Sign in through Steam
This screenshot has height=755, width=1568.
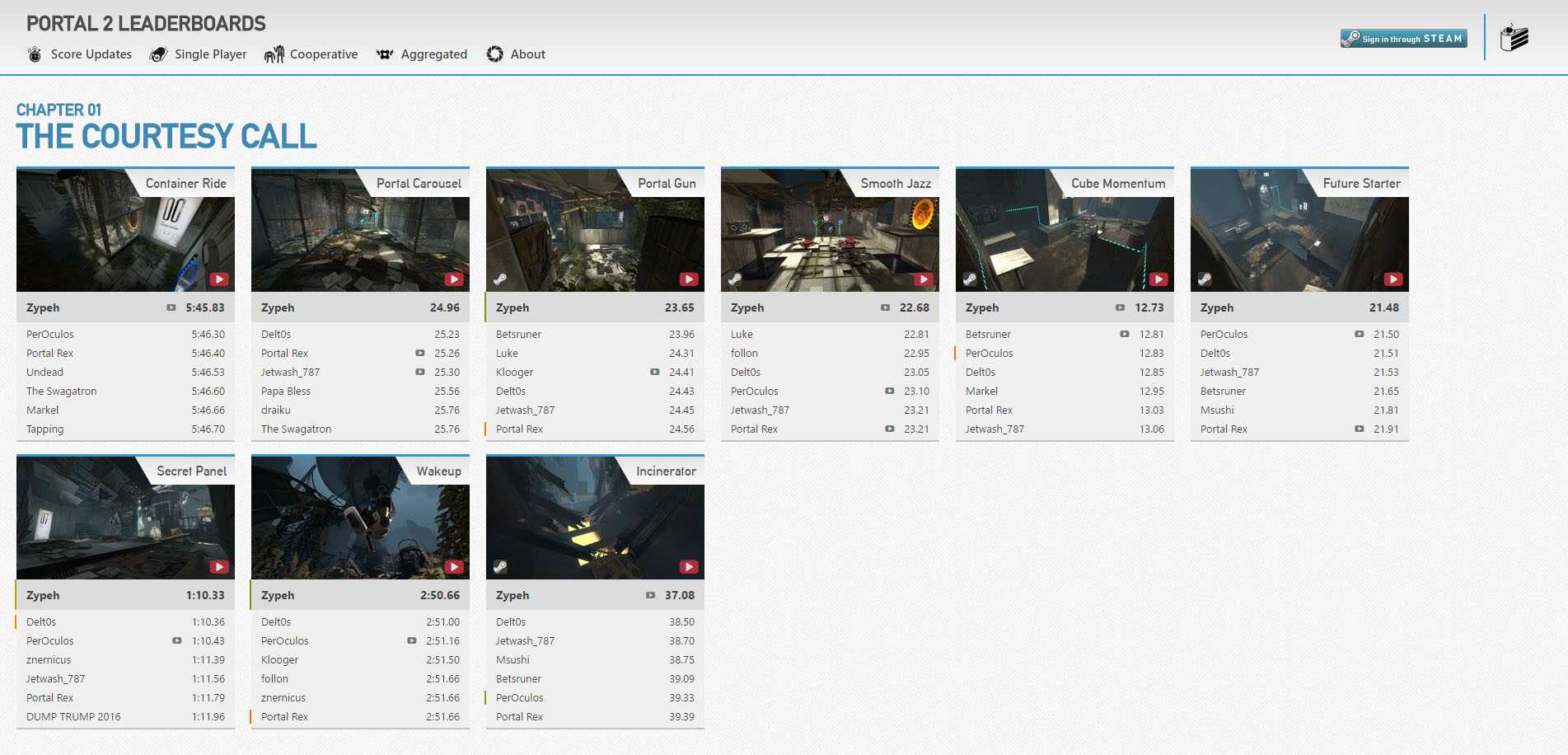tap(1403, 37)
